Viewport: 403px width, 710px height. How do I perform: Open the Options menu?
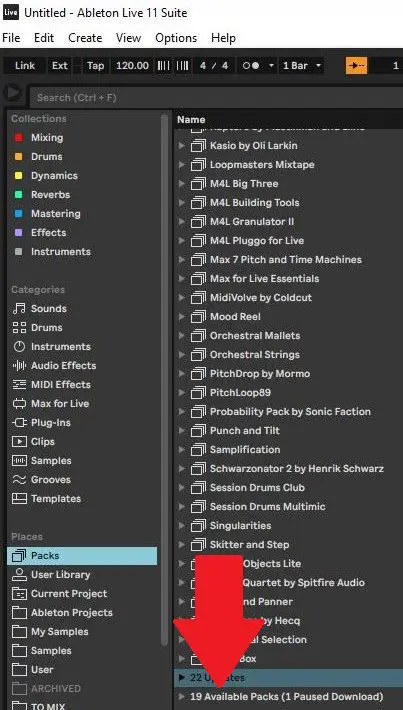(x=176, y=38)
